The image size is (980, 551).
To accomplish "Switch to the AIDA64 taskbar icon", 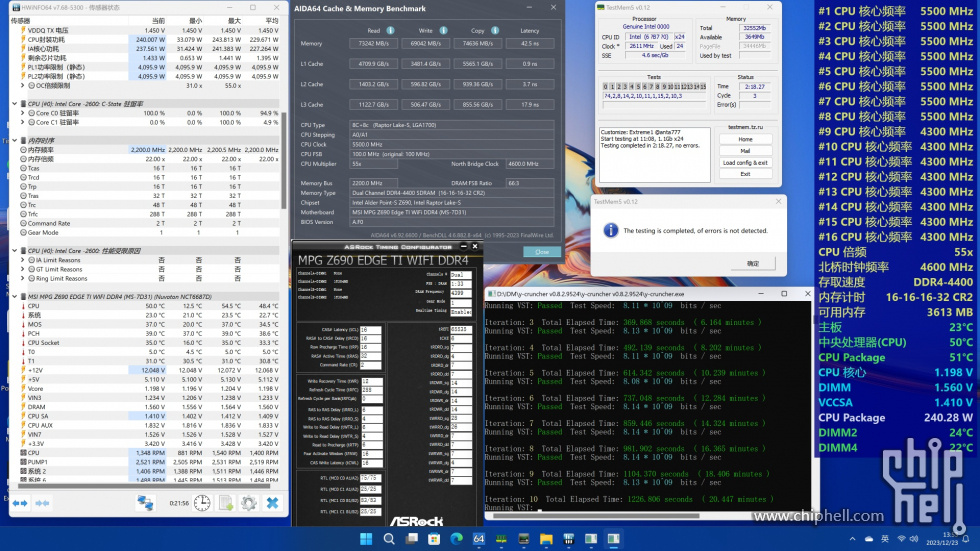I will tap(479, 539).
